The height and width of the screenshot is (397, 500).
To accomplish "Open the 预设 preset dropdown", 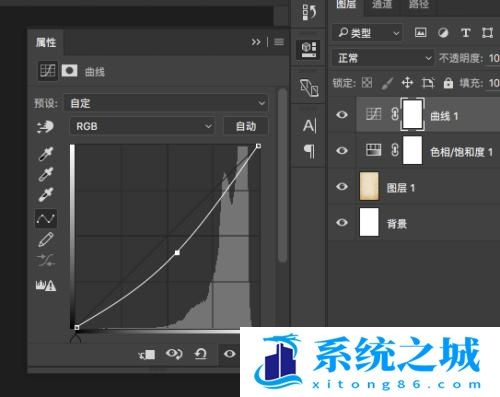I will click(166, 103).
